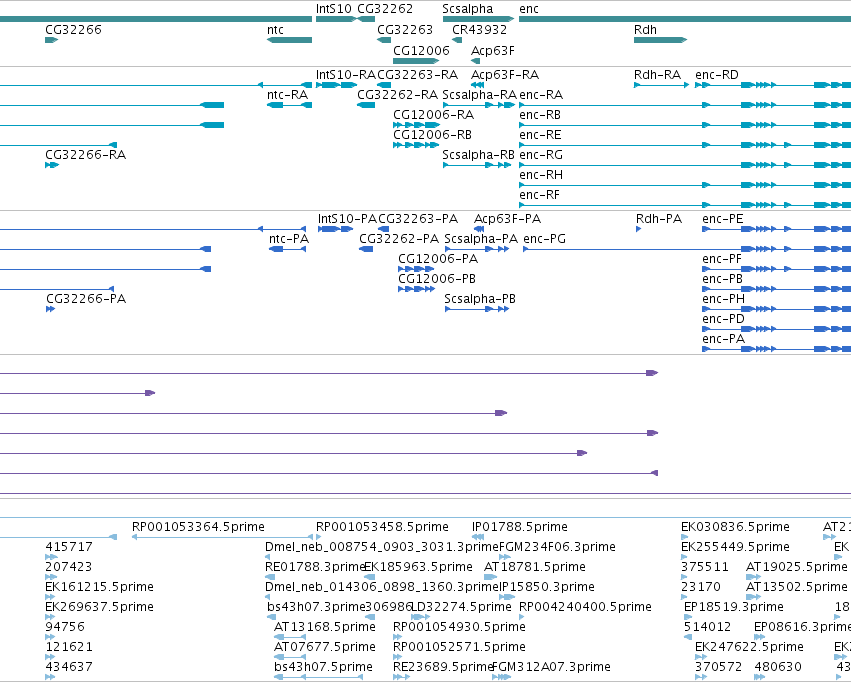Viewport: 851px width, 682px height.
Task: Click the CG12006 gene label
Action: coord(421,51)
